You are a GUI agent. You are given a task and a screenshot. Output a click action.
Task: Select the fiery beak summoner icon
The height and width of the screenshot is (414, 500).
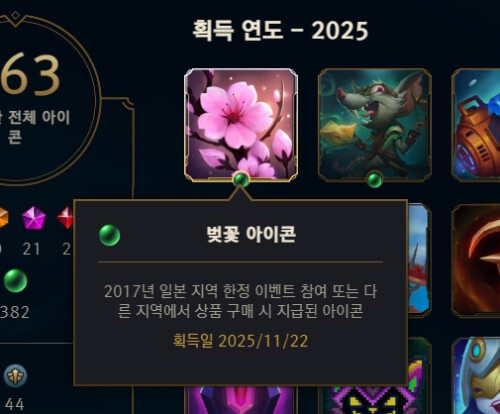pos(476,261)
